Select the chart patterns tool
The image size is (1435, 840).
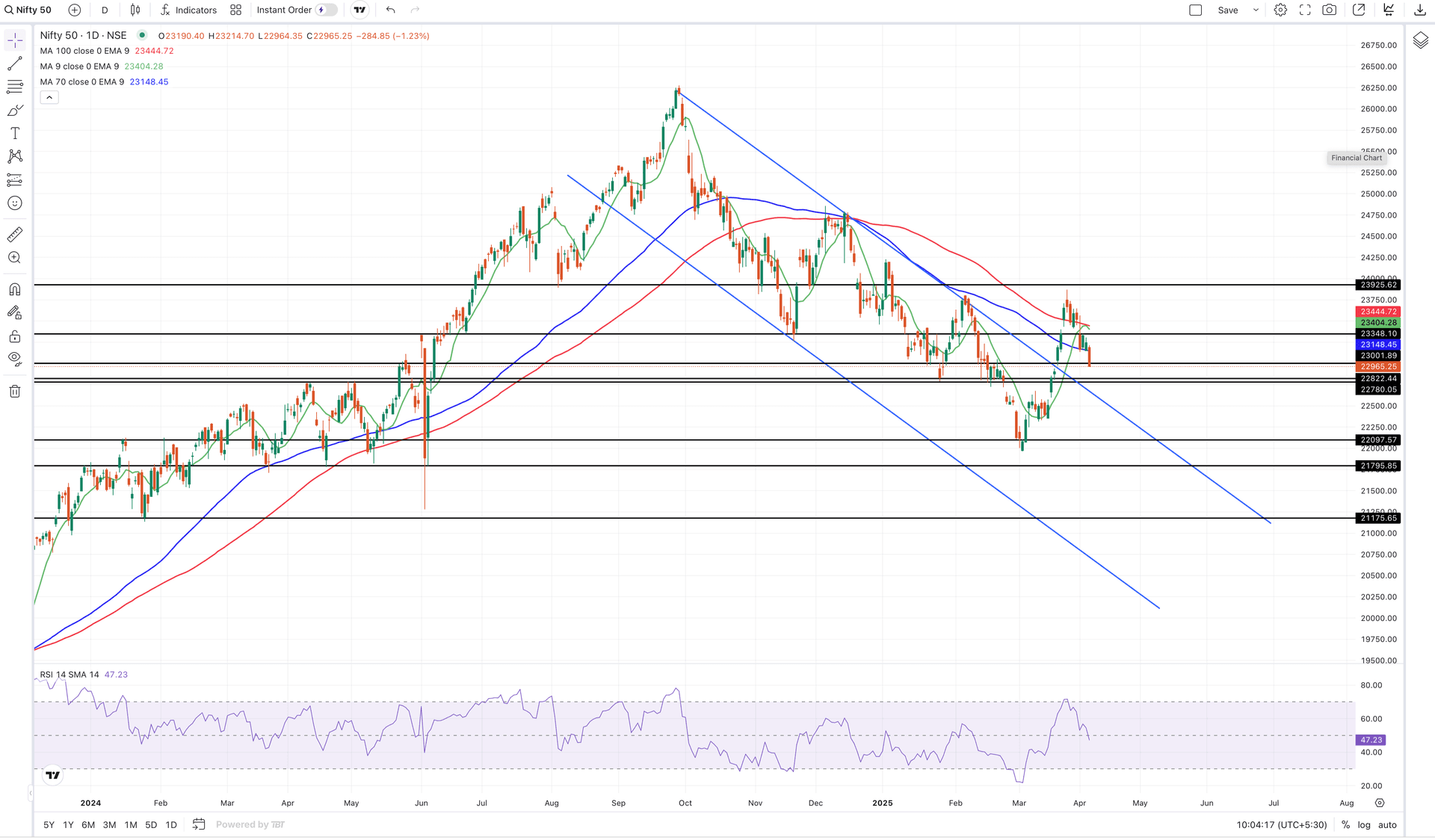pyautogui.click(x=15, y=157)
